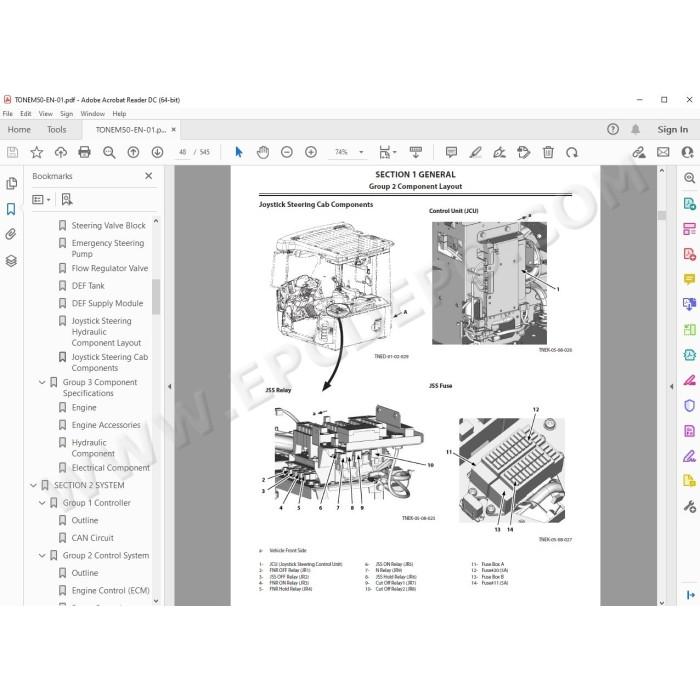The image size is (700, 700).
Task: Open More Tools wrench icon
Action: [x=690, y=507]
